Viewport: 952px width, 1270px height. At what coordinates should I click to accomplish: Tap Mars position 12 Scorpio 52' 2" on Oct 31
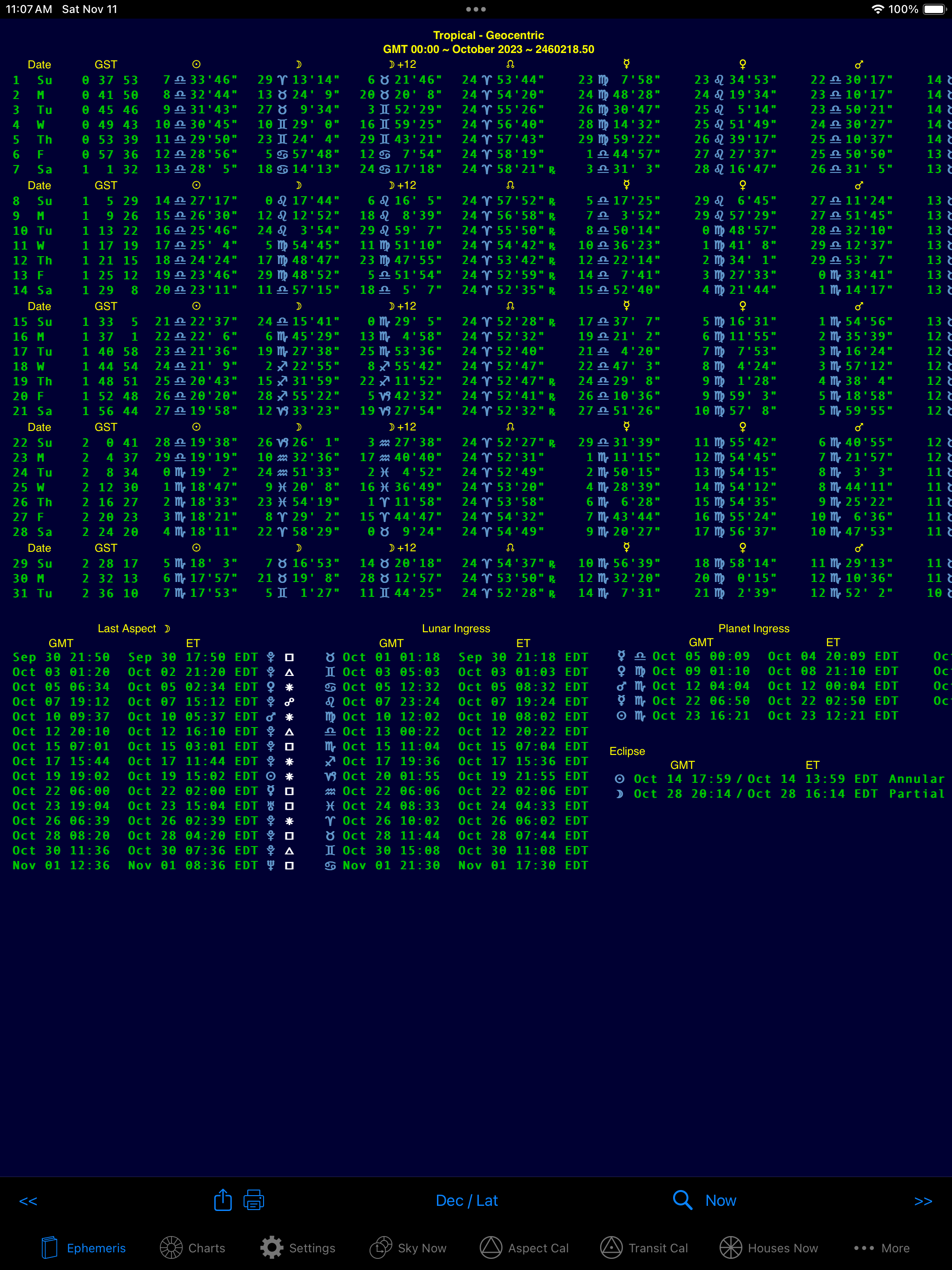pos(852,593)
